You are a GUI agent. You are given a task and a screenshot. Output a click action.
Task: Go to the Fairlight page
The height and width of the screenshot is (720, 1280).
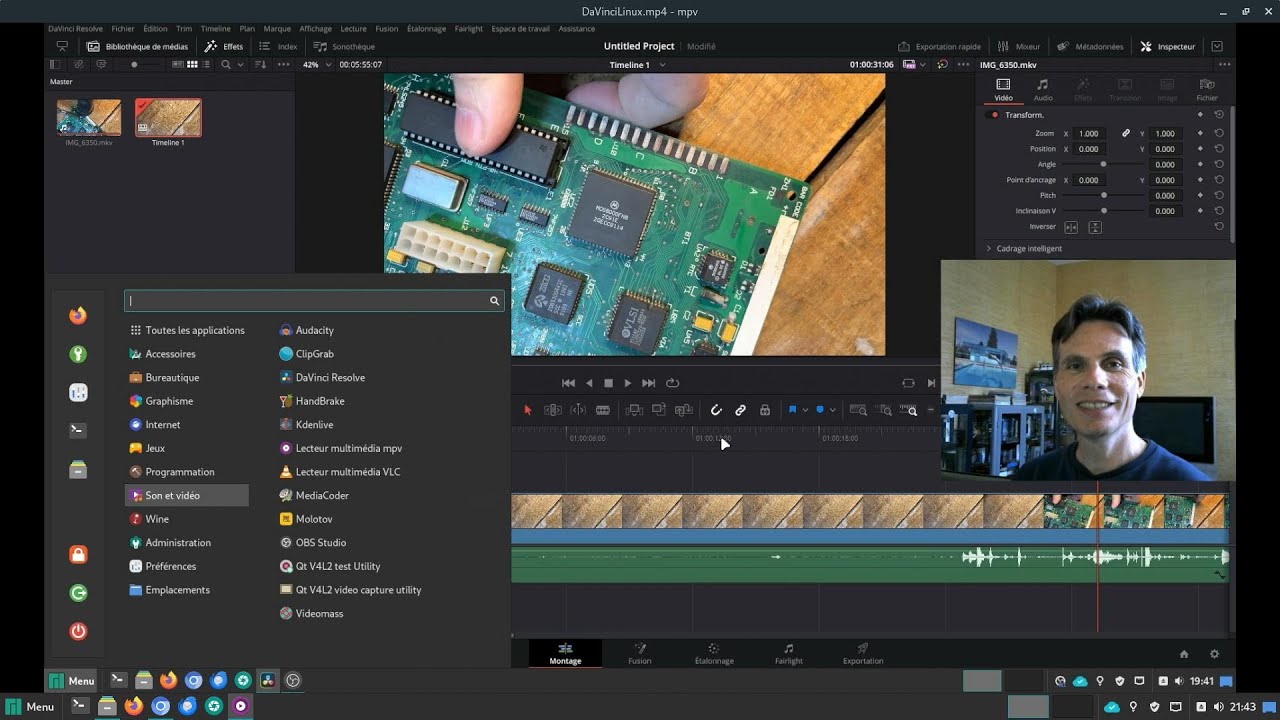[x=789, y=654]
